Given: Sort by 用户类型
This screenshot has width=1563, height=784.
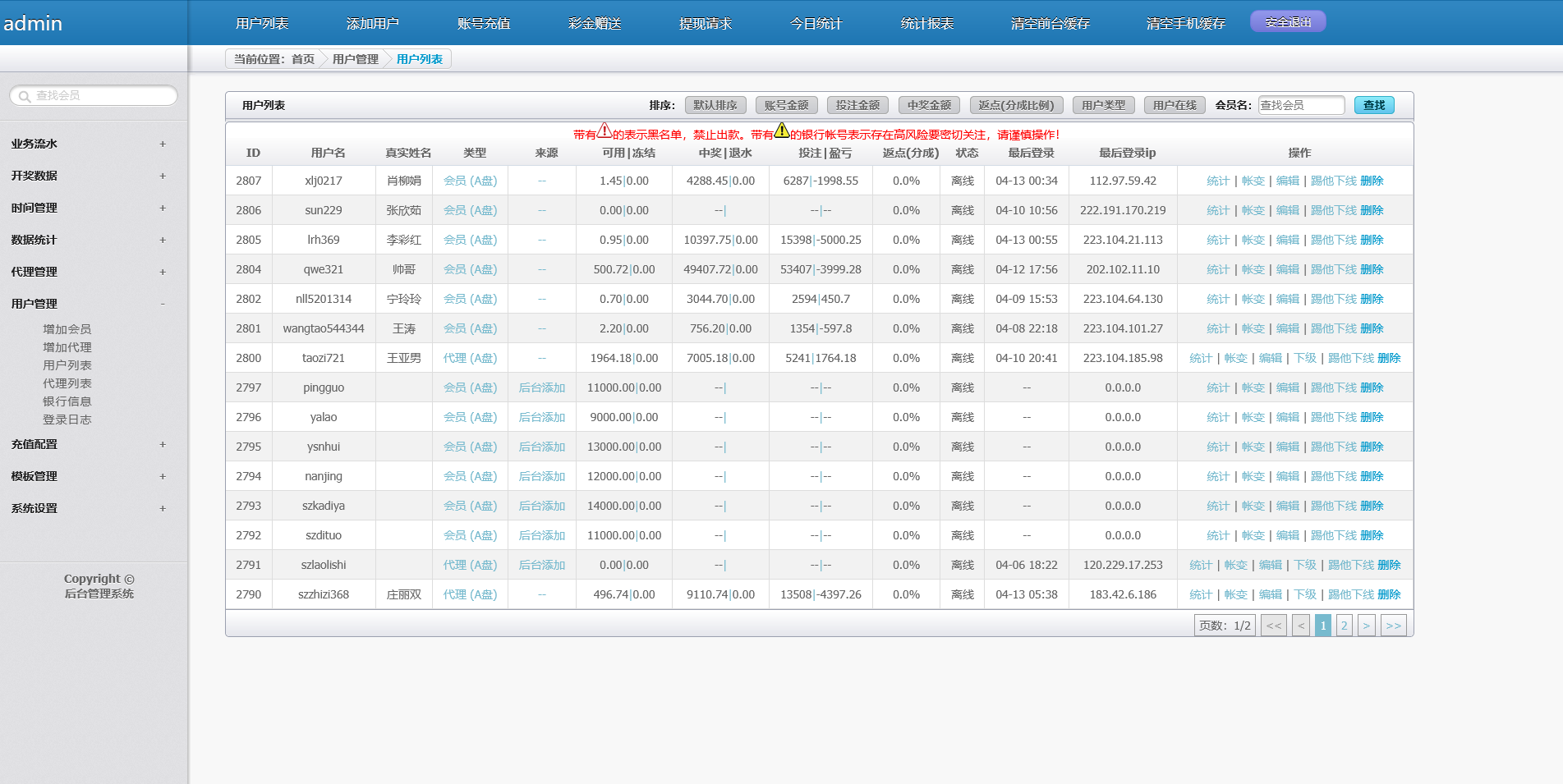Looking at the screenshot, I should click(x=1104, y=105).
